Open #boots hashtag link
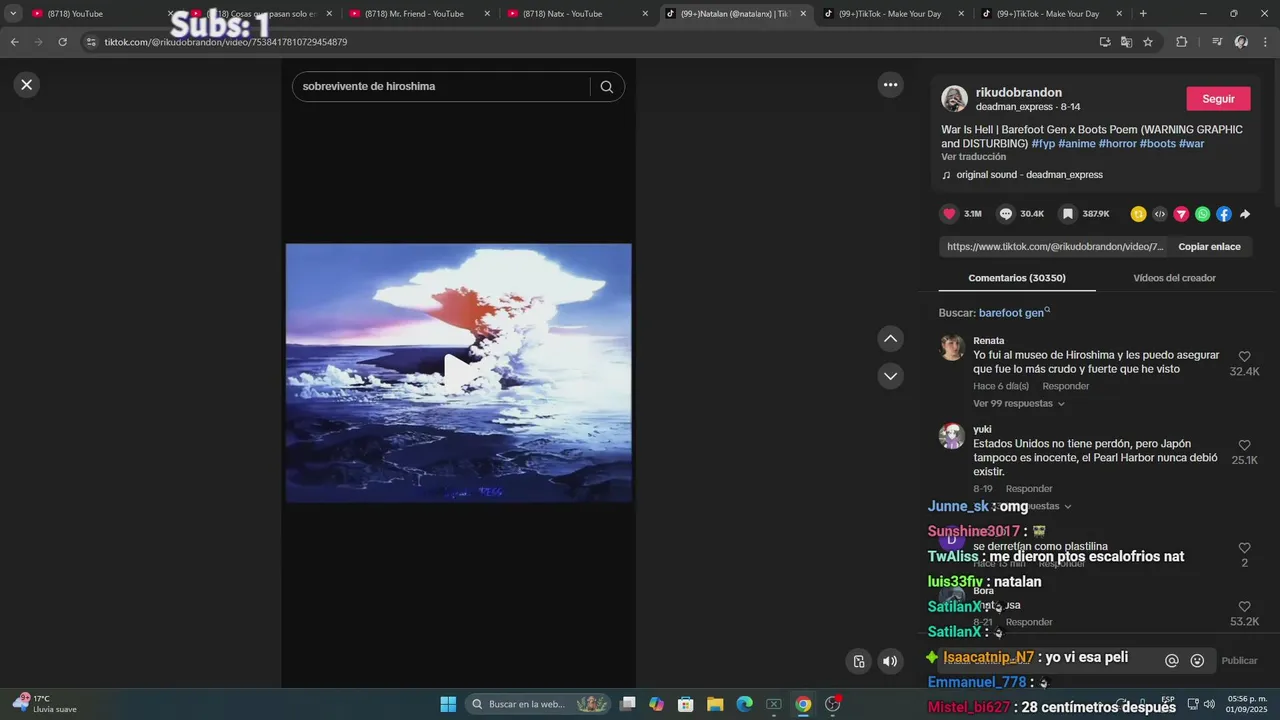This screenshot has height=720, width=1280. click(1158, 144)
